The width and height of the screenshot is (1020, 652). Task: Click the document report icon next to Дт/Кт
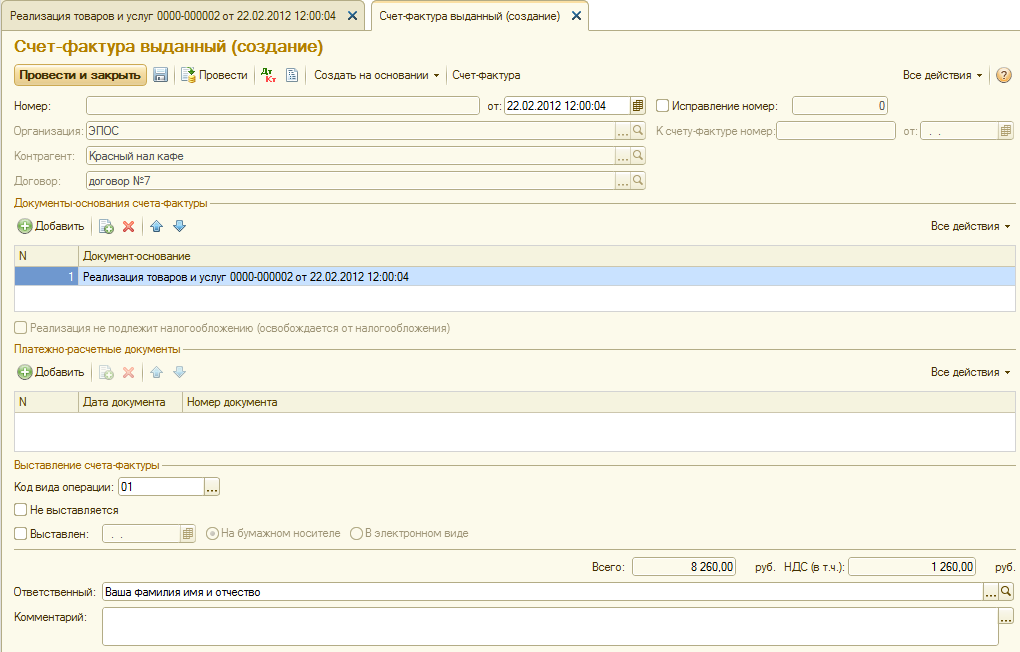click(292, 75)
